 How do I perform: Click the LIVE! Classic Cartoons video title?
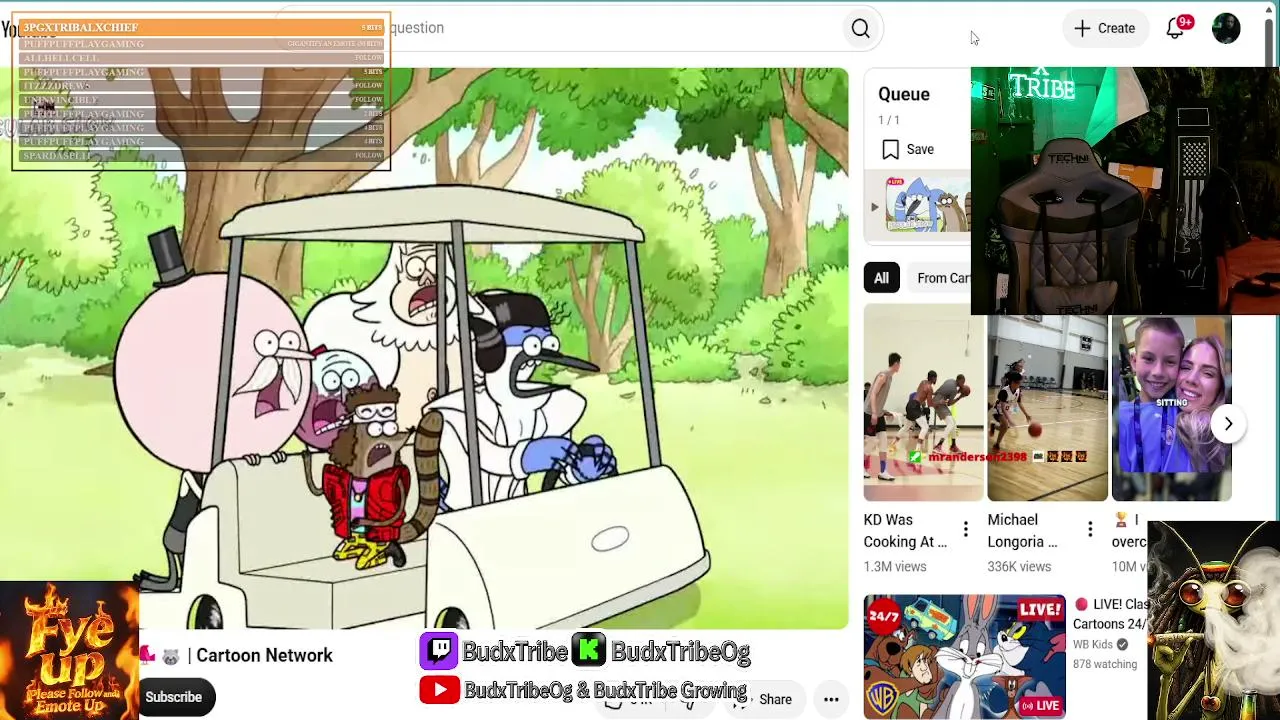pyautogui.click(x=1111, y=614)
